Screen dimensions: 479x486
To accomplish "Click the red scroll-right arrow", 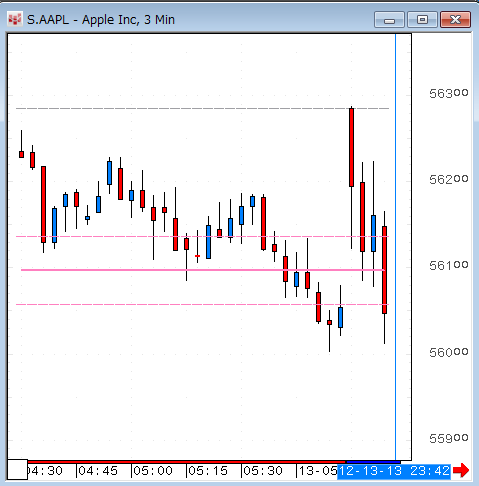I will [461, 470].
